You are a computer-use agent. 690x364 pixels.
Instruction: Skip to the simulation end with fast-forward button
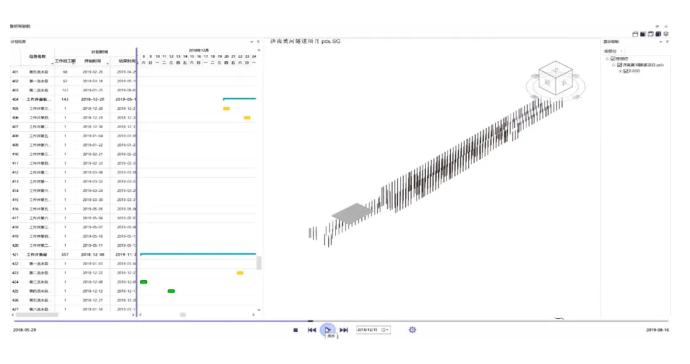344,330
